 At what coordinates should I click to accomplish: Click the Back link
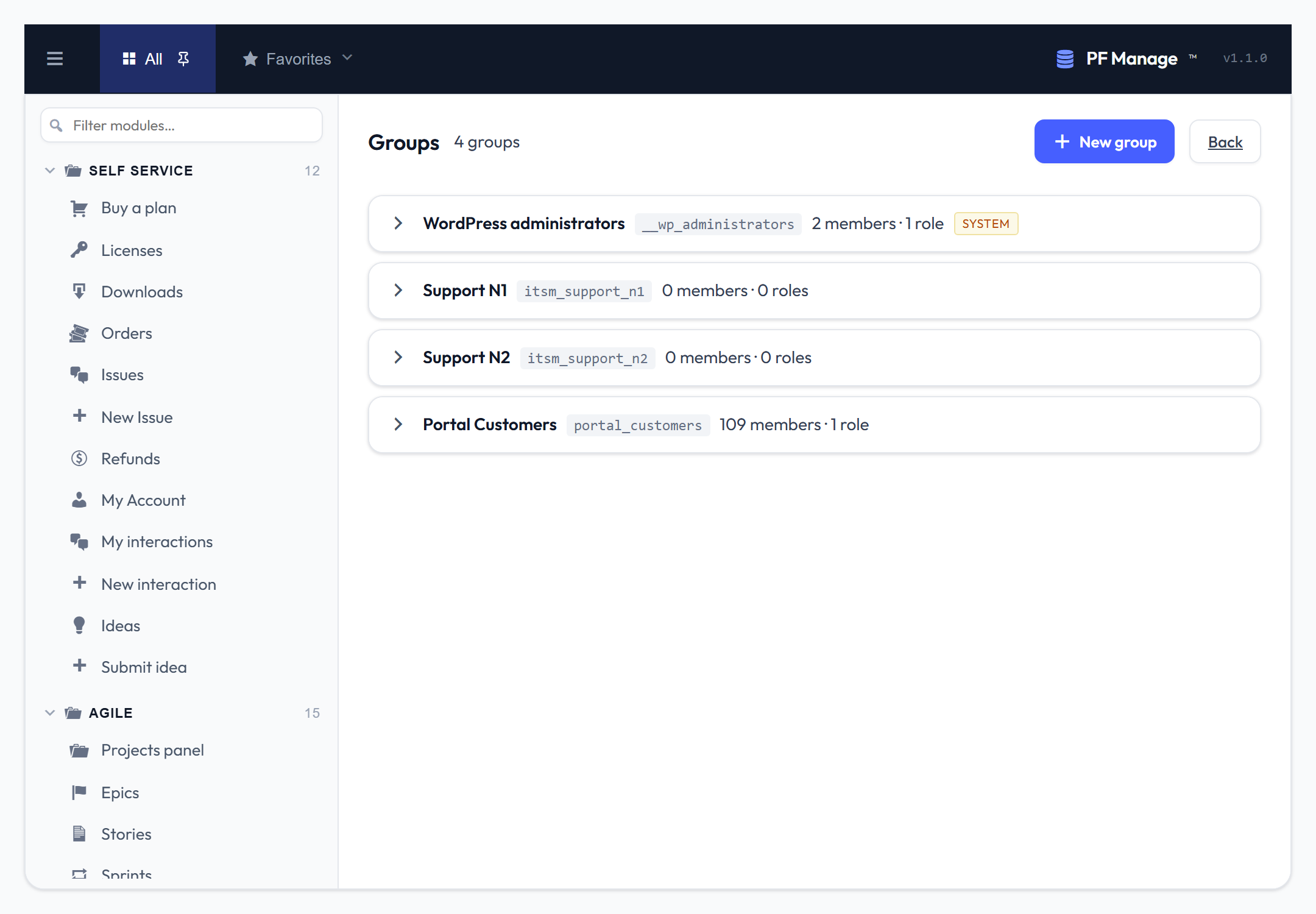click(1225, 142)
